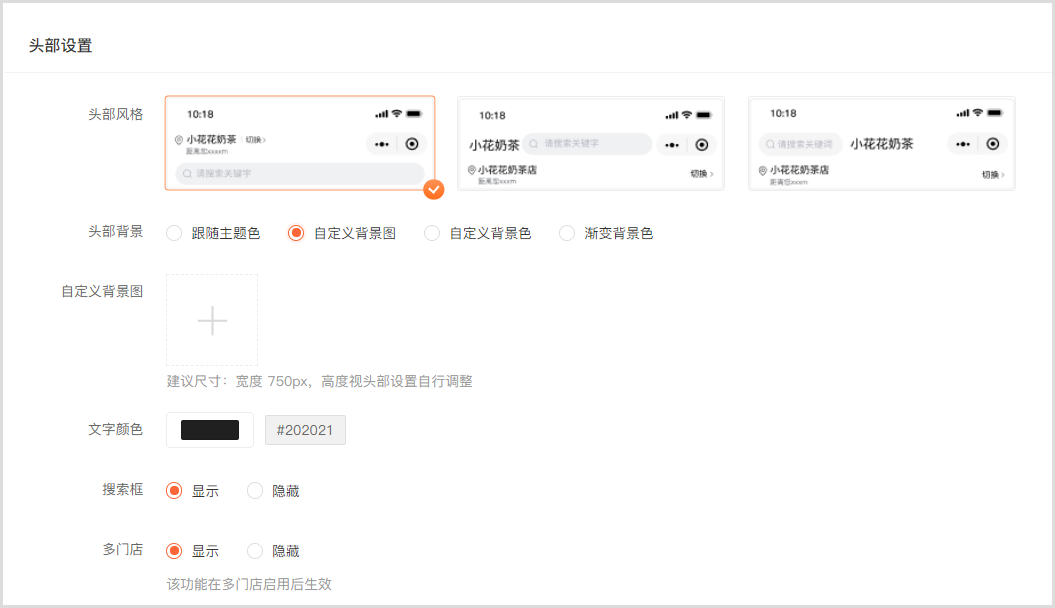1055x608 pixels.
Task: Choose 渐变背景色 for header background
Action: coord(567,233)
